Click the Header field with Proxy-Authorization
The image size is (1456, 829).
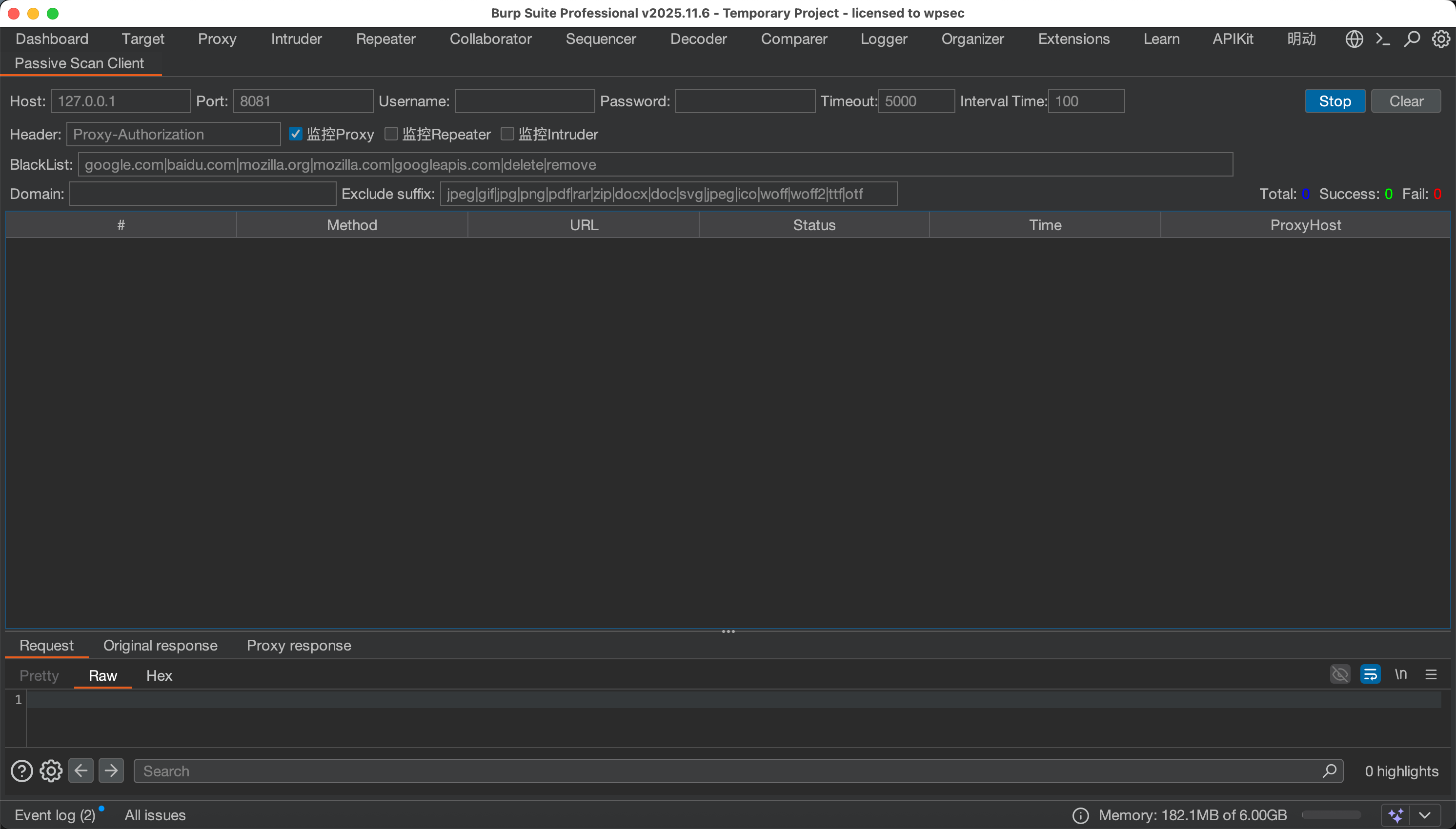[x=174, y=134]
